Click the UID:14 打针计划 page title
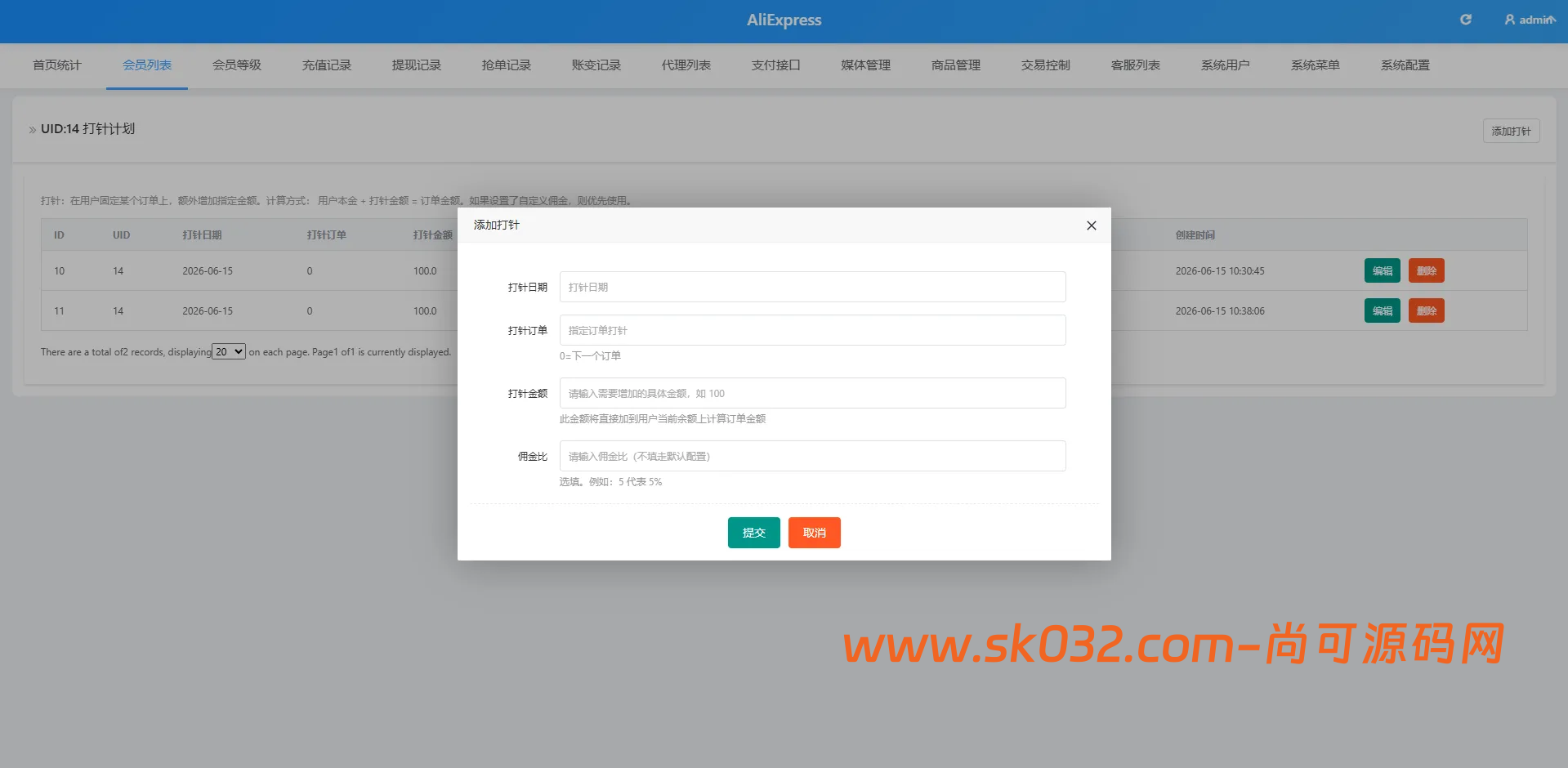 87,129
